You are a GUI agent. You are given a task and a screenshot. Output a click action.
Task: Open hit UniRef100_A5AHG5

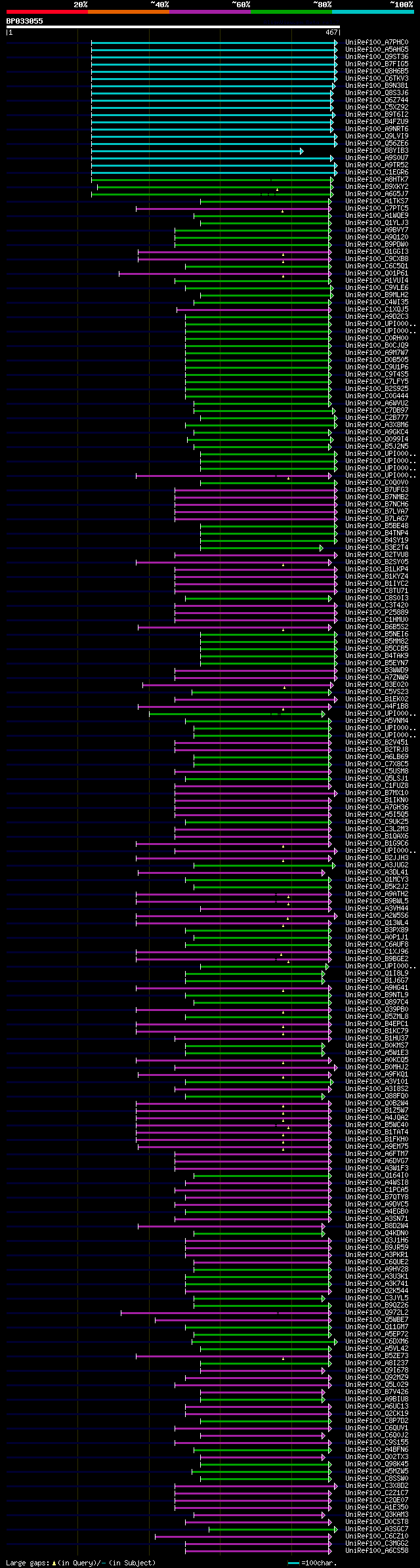point(377,50)
